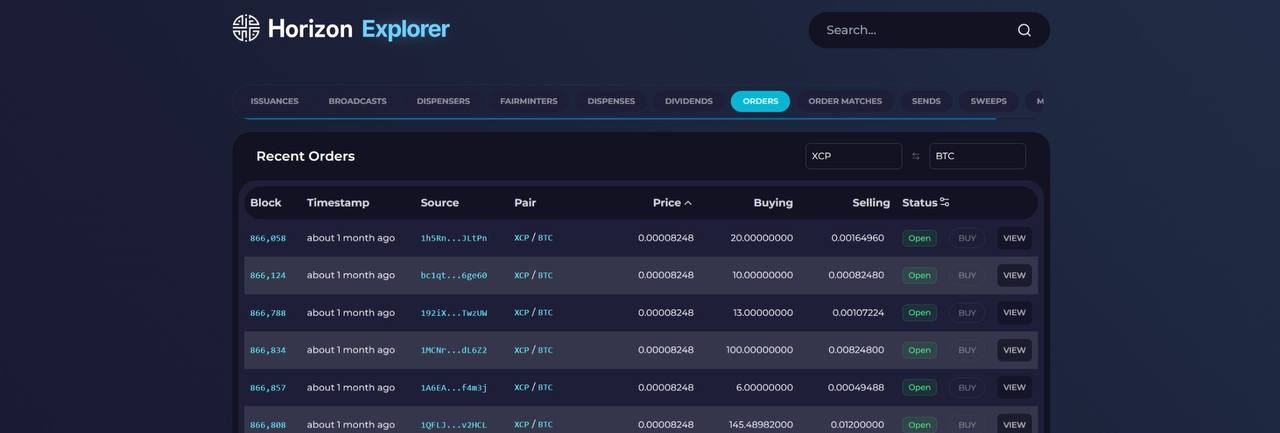Open source address bc1qt...6ge60

pyautogui.click(x=454, y=275)
